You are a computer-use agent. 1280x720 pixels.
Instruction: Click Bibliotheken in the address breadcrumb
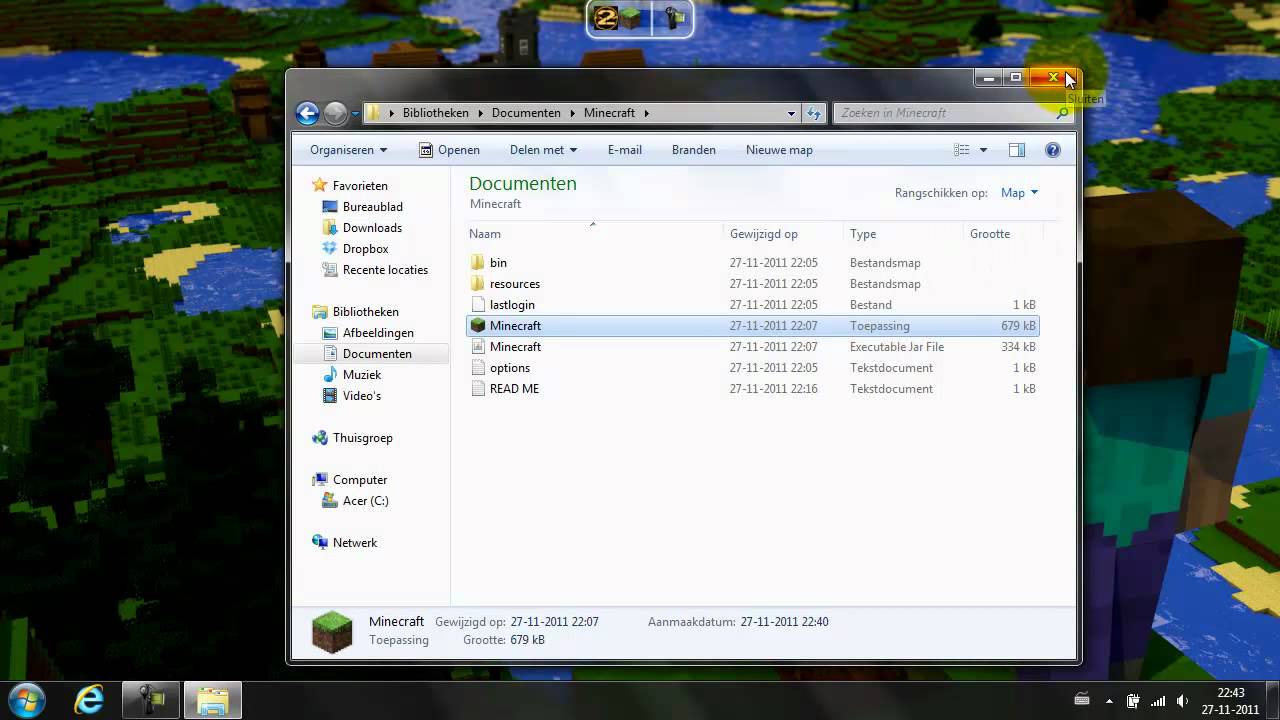pos(435,113)
